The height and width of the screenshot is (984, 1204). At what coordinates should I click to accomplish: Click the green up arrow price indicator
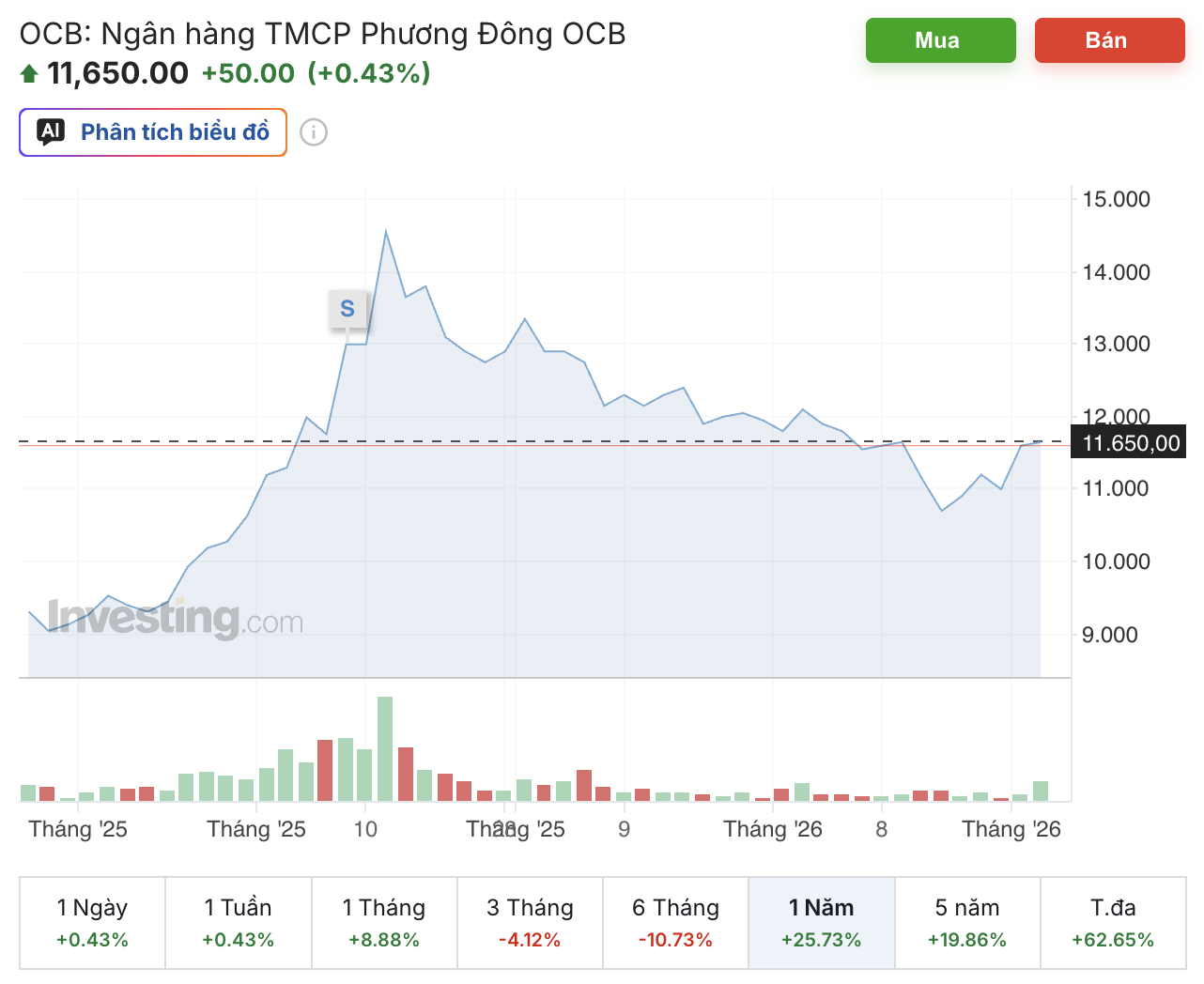(29, 73)
